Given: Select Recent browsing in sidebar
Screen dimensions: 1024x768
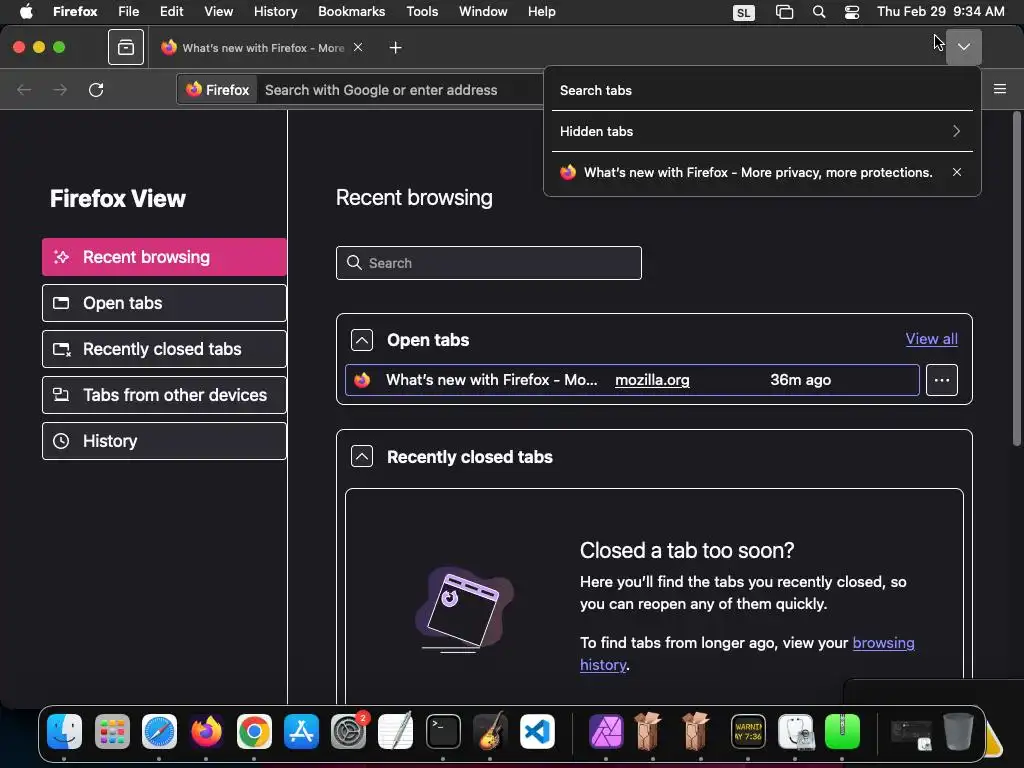Looking at the screenshot, I should pos(165,257).
